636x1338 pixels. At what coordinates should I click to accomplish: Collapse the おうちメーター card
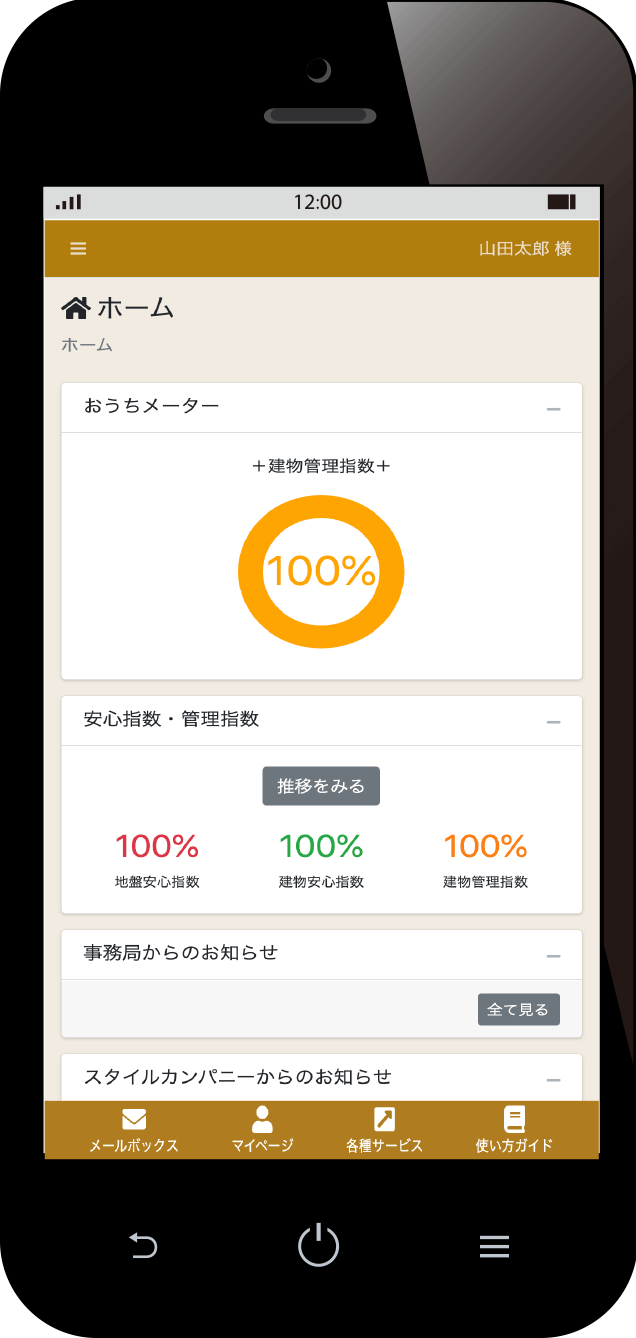(x=553, y=409)
